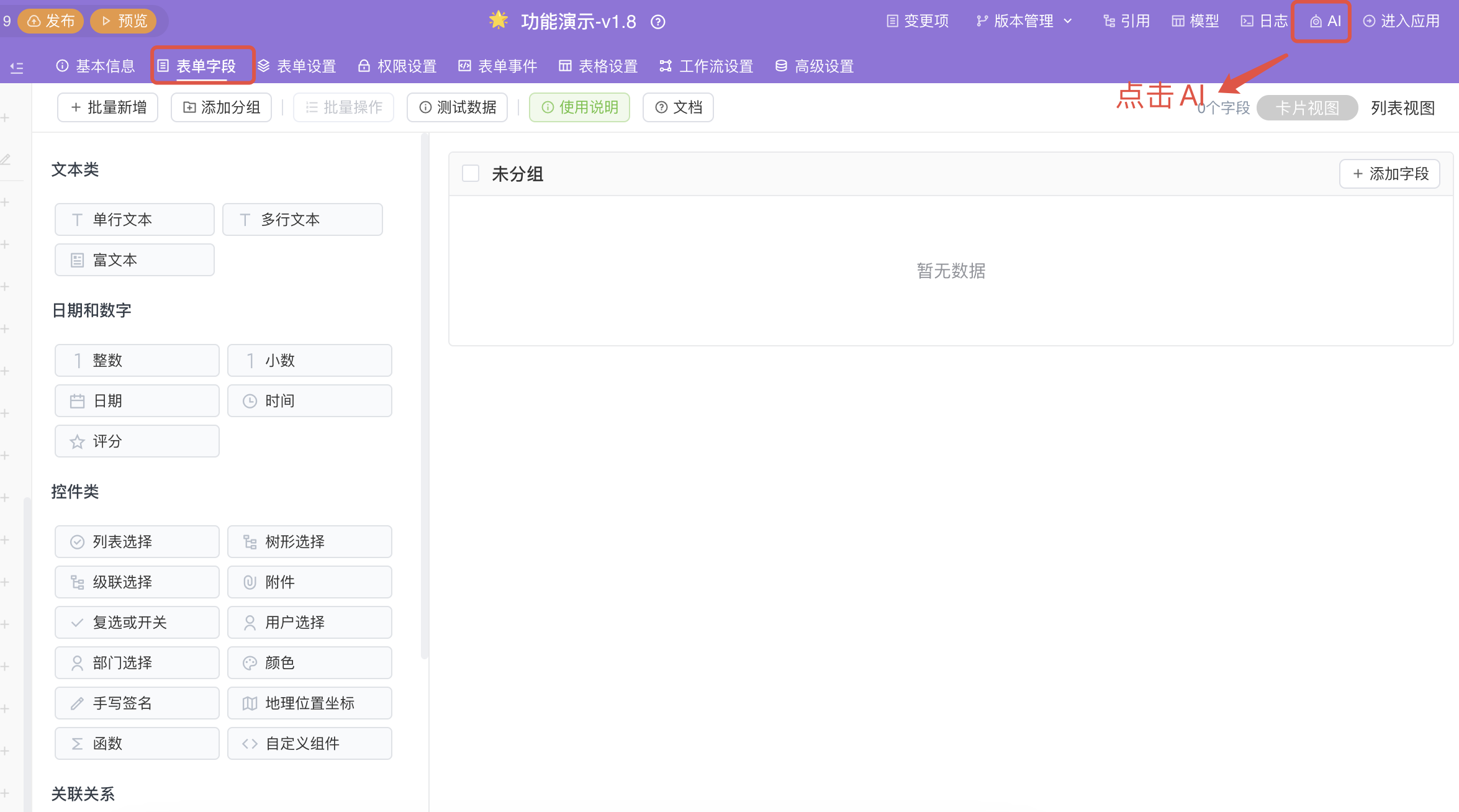1459x812 pixels.
Task: Add the 树形选择 tree select field
Action: click(x=309, y=541)
